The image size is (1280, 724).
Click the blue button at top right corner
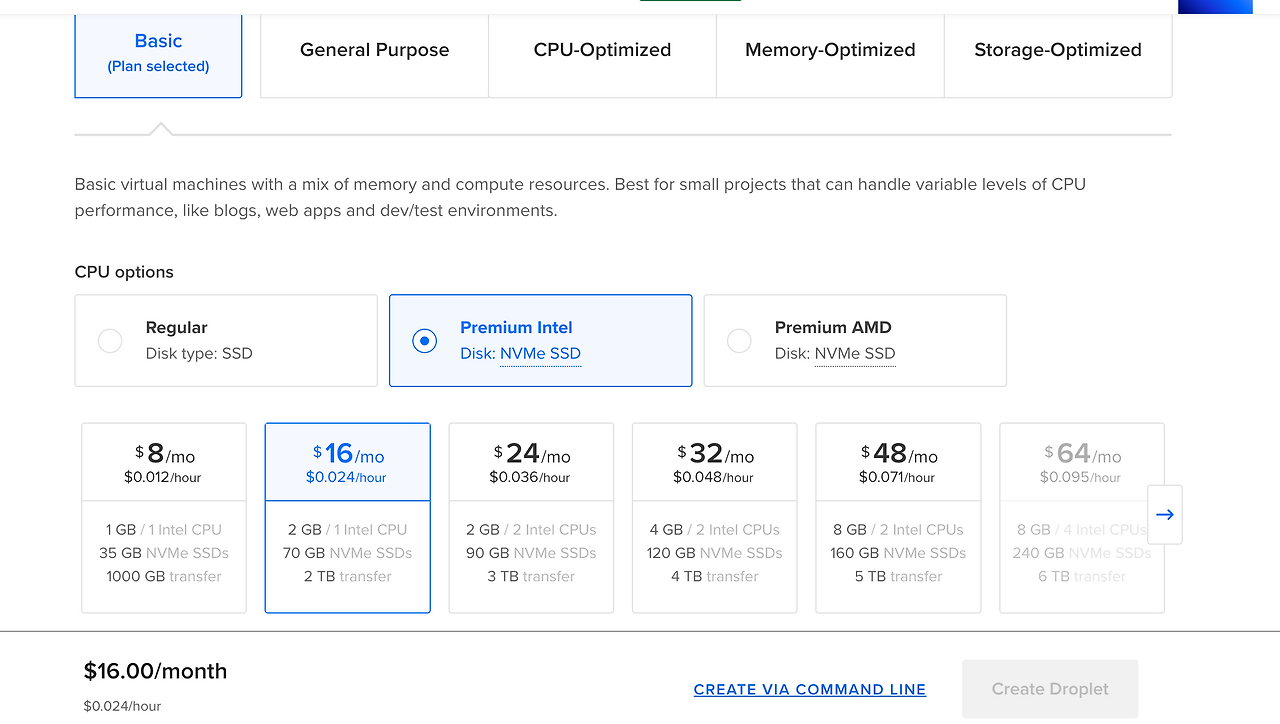[1214, 6]
